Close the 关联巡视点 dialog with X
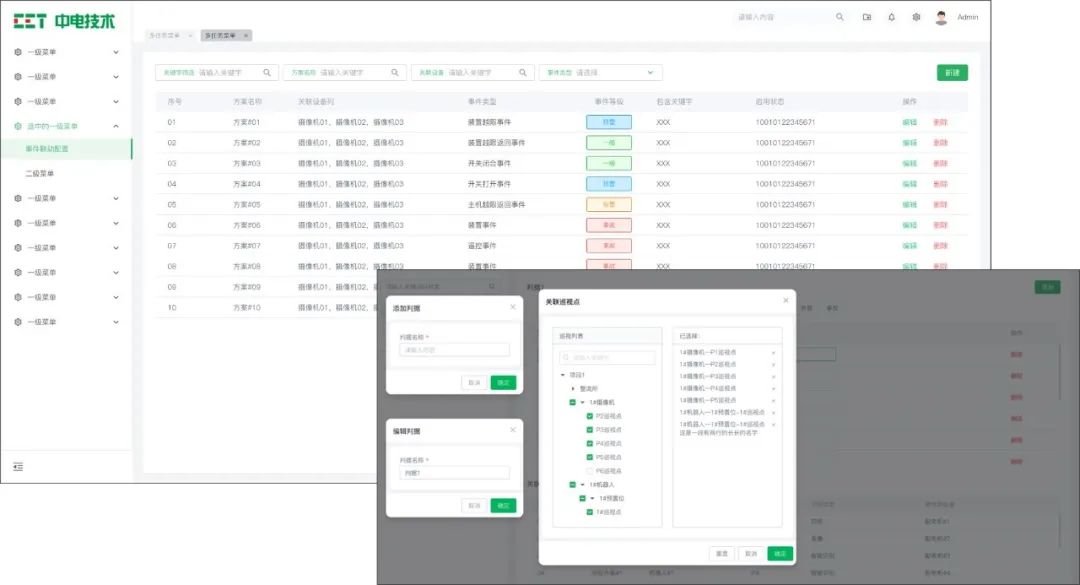The width and height of the screenshot is (1080, 585). [x=785, y=301]
